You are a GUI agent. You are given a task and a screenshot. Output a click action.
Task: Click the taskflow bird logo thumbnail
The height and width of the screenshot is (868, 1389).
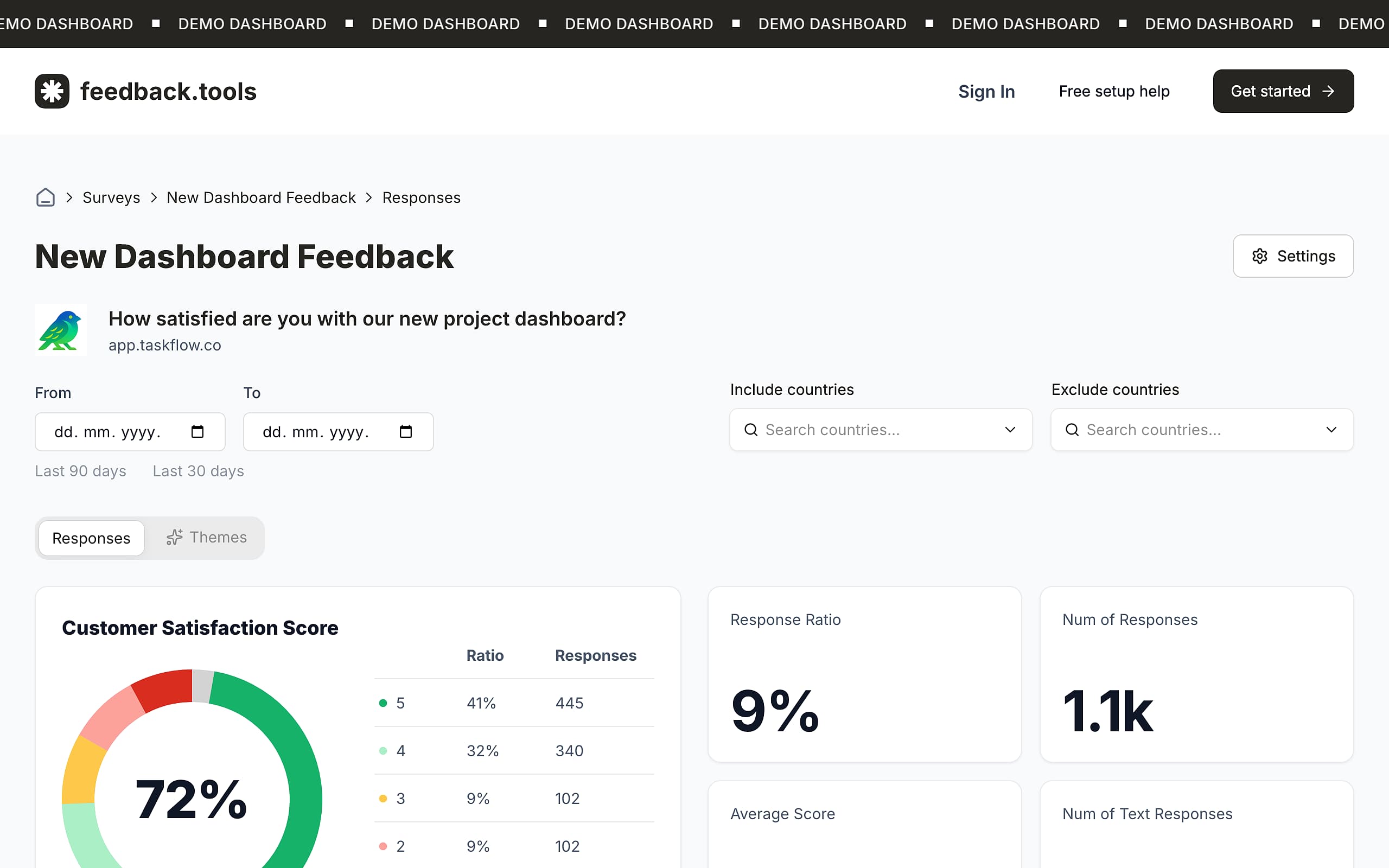point(61,330)
